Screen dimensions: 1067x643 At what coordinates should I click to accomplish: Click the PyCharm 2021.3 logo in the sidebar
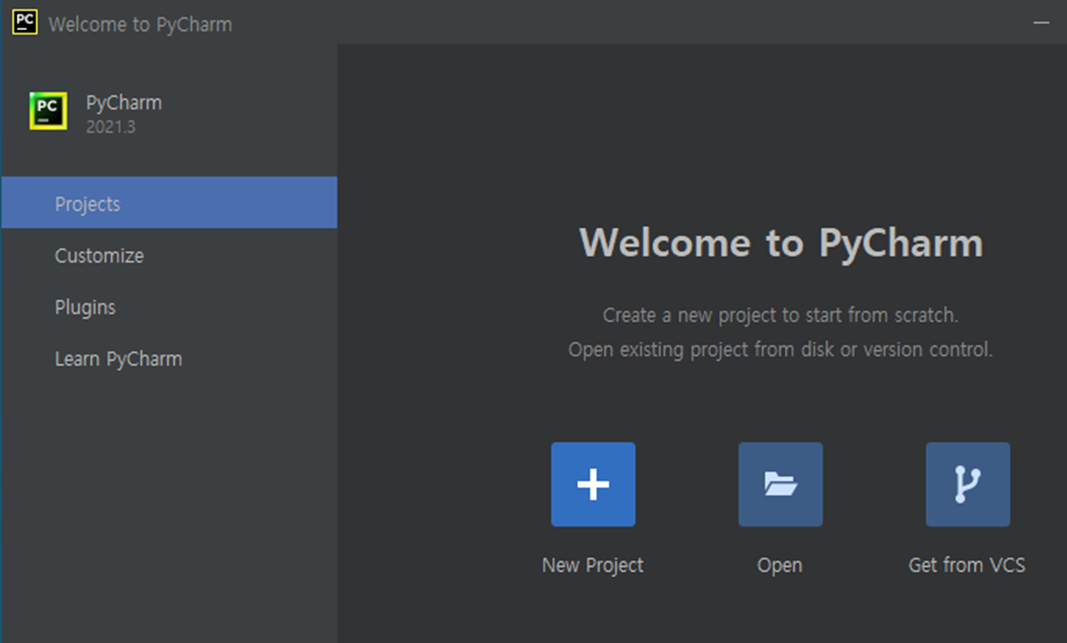point(48,110)
